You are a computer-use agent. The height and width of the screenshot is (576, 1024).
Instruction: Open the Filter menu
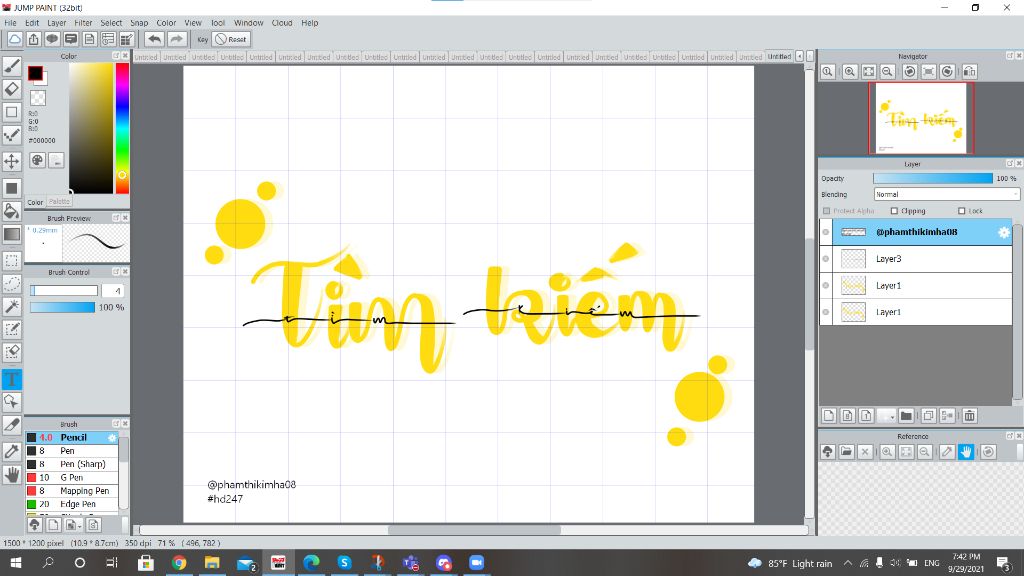(83, 23)
